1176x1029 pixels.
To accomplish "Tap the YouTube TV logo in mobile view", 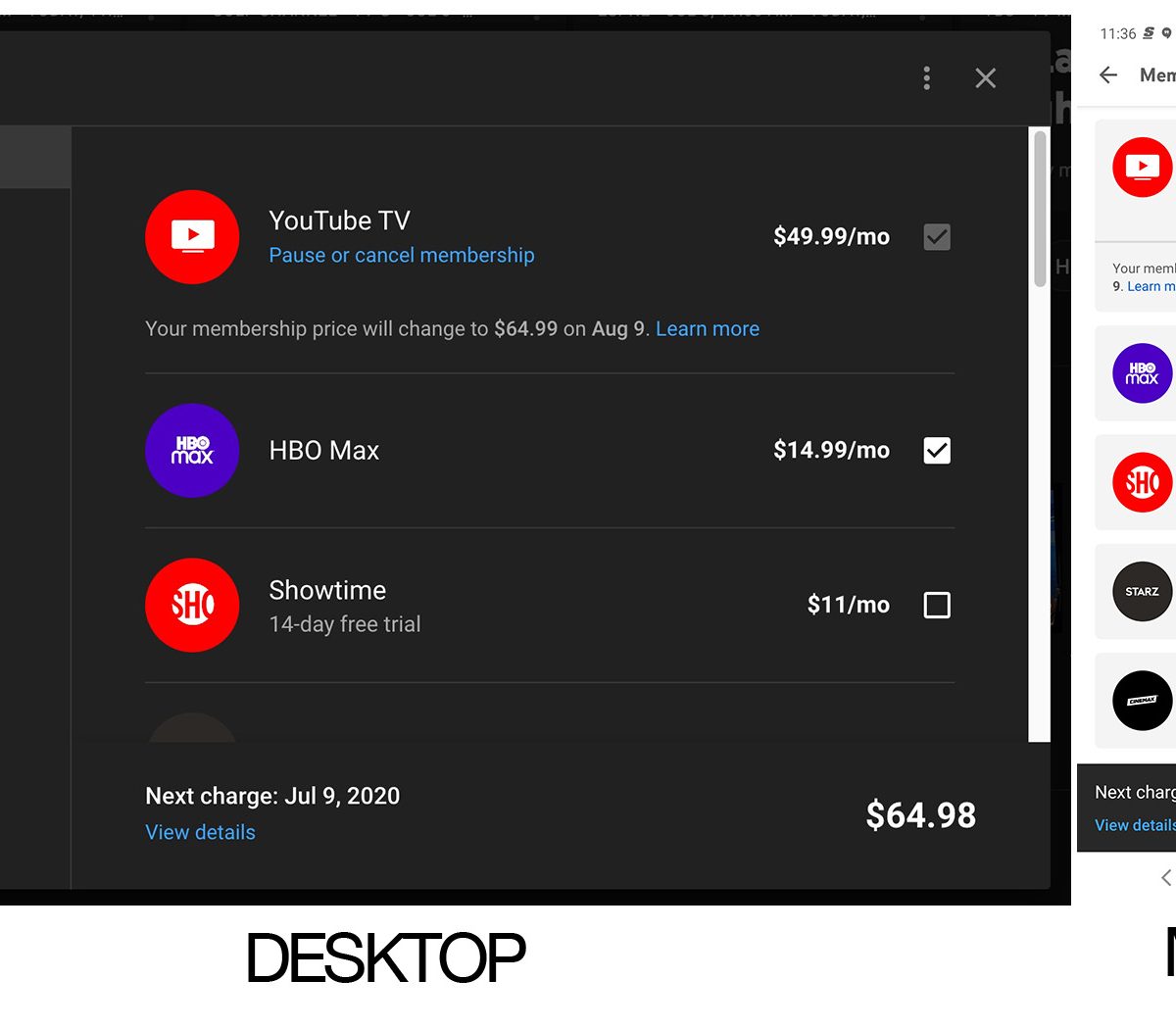I will click(1142, 167).
